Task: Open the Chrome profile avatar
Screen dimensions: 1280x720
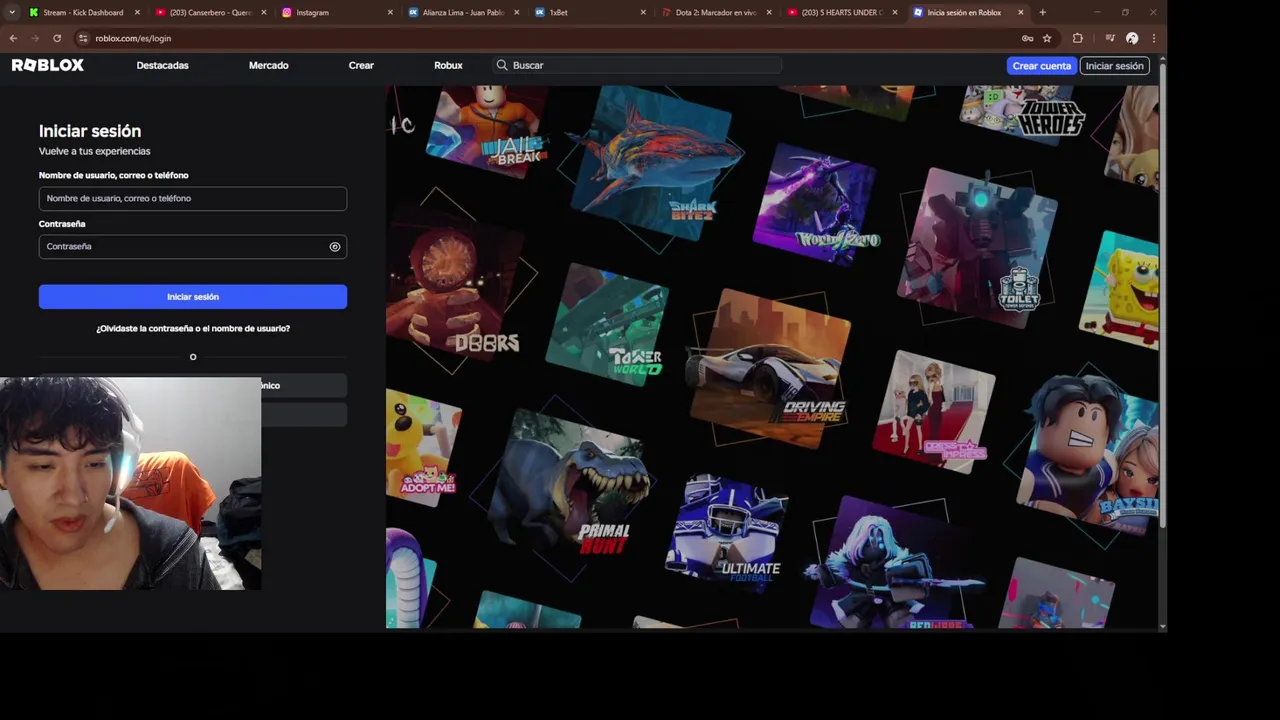Action: point(1132,38)
